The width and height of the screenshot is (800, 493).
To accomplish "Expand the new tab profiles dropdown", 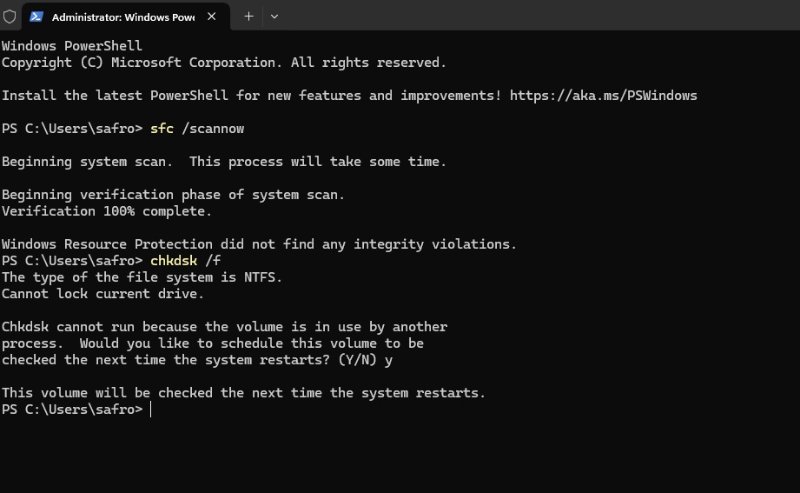I will [274, 16].
